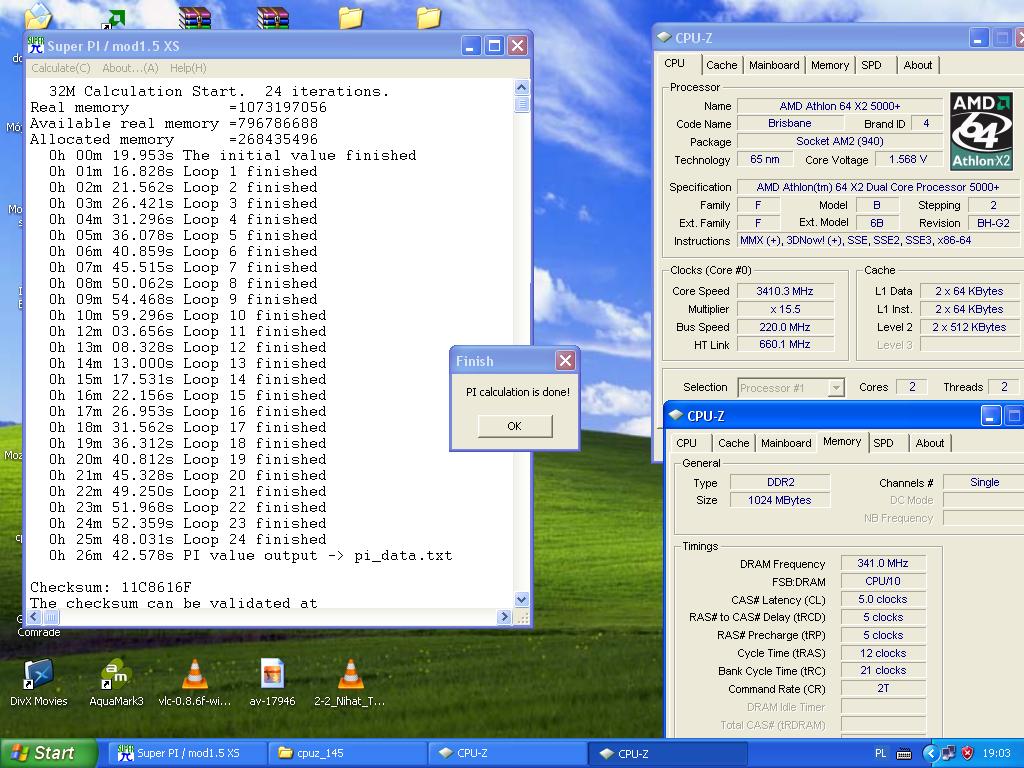Viewport: 1024px width, 768px height.
Task: Click the network connection tray icon
Action: [949, 754]
